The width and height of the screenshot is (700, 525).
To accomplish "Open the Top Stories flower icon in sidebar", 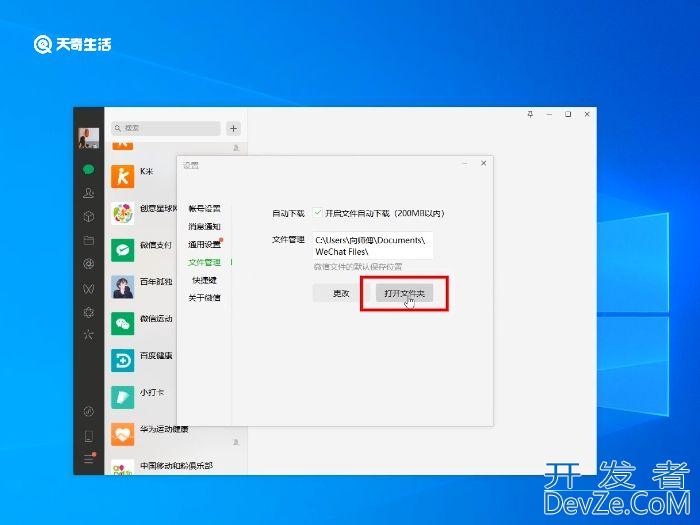I will point(88,312).
